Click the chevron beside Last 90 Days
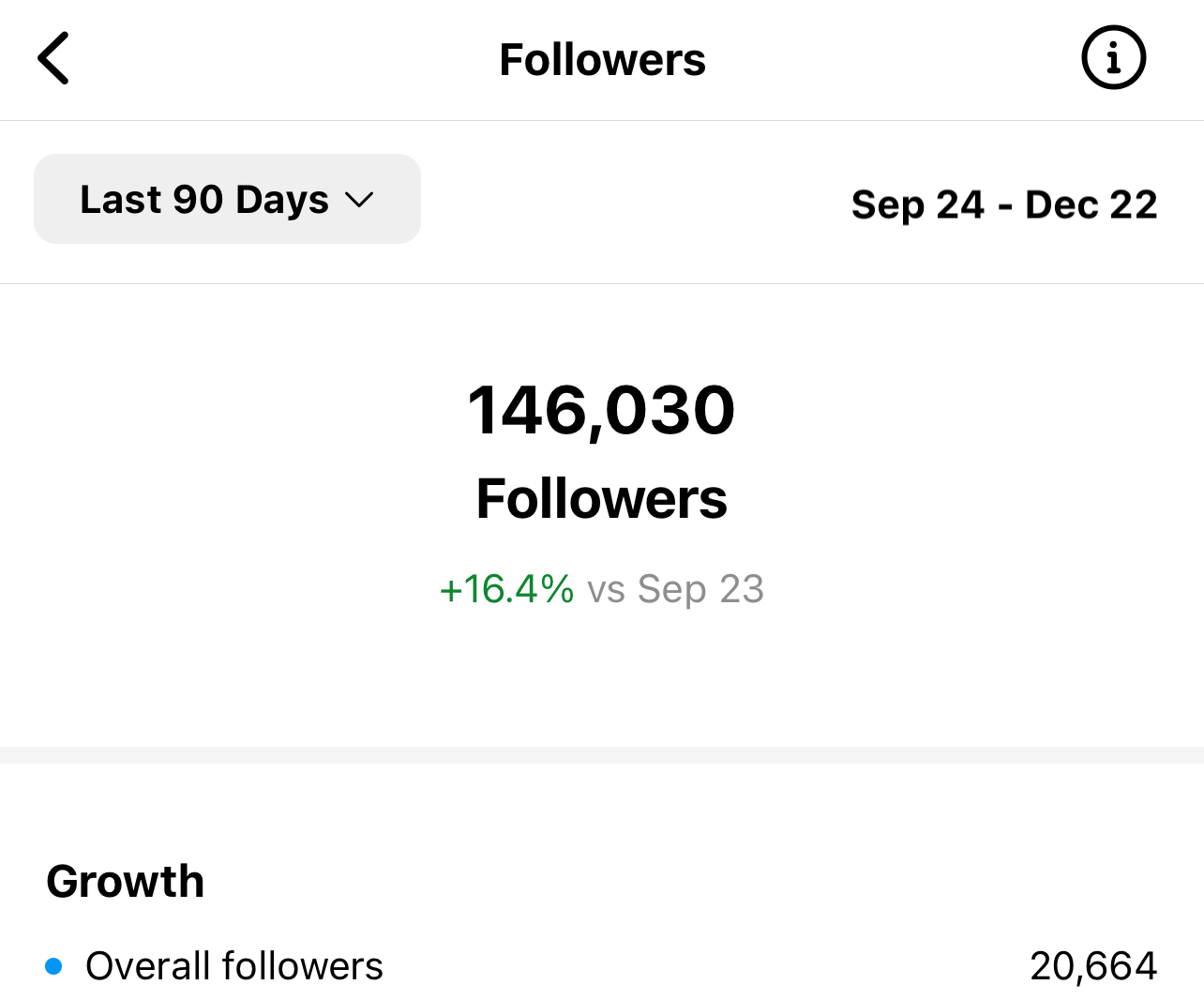This screenshot has width=1204, height=1000. (359, 200)
